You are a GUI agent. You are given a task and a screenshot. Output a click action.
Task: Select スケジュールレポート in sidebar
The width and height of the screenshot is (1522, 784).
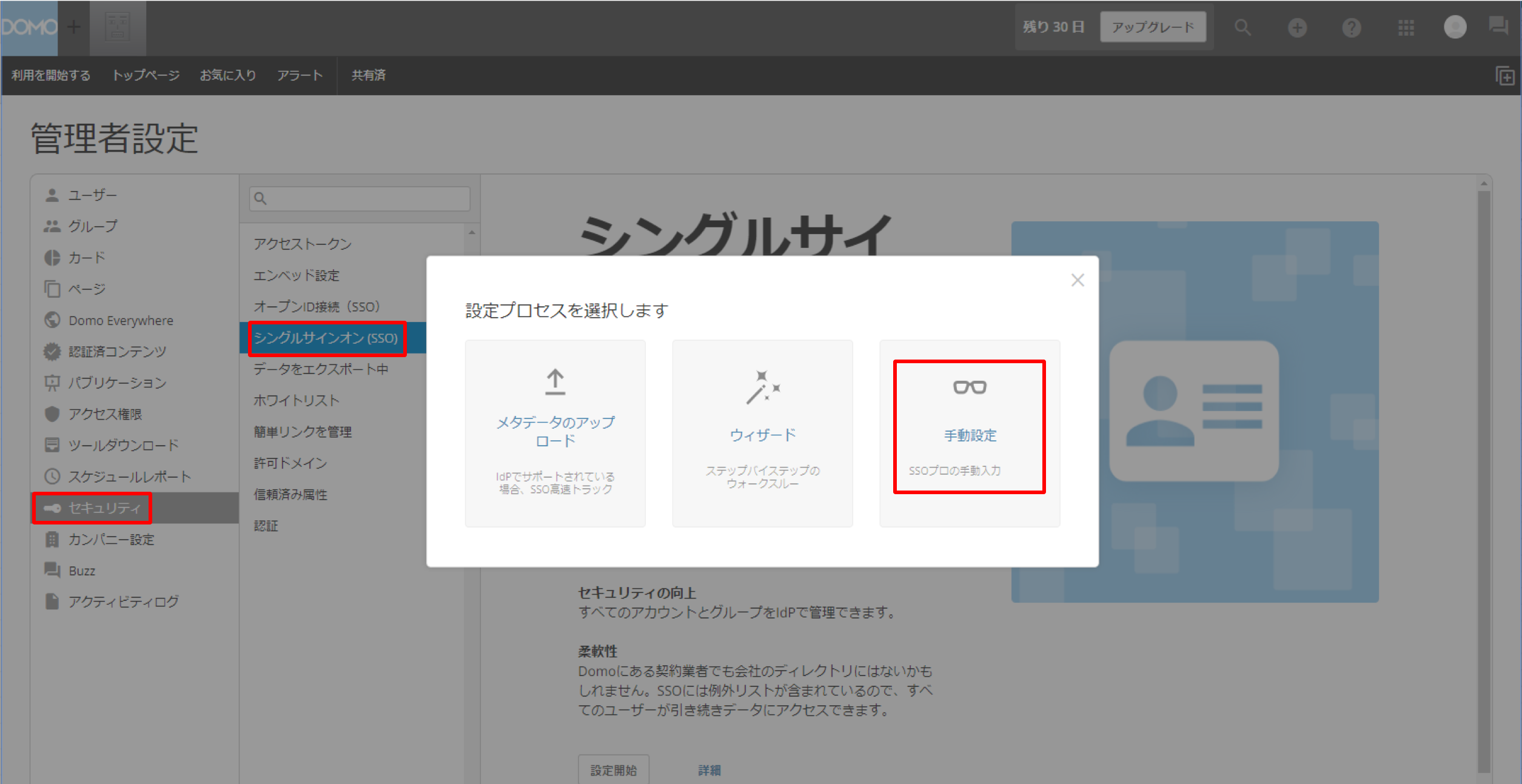coord(135,477)
